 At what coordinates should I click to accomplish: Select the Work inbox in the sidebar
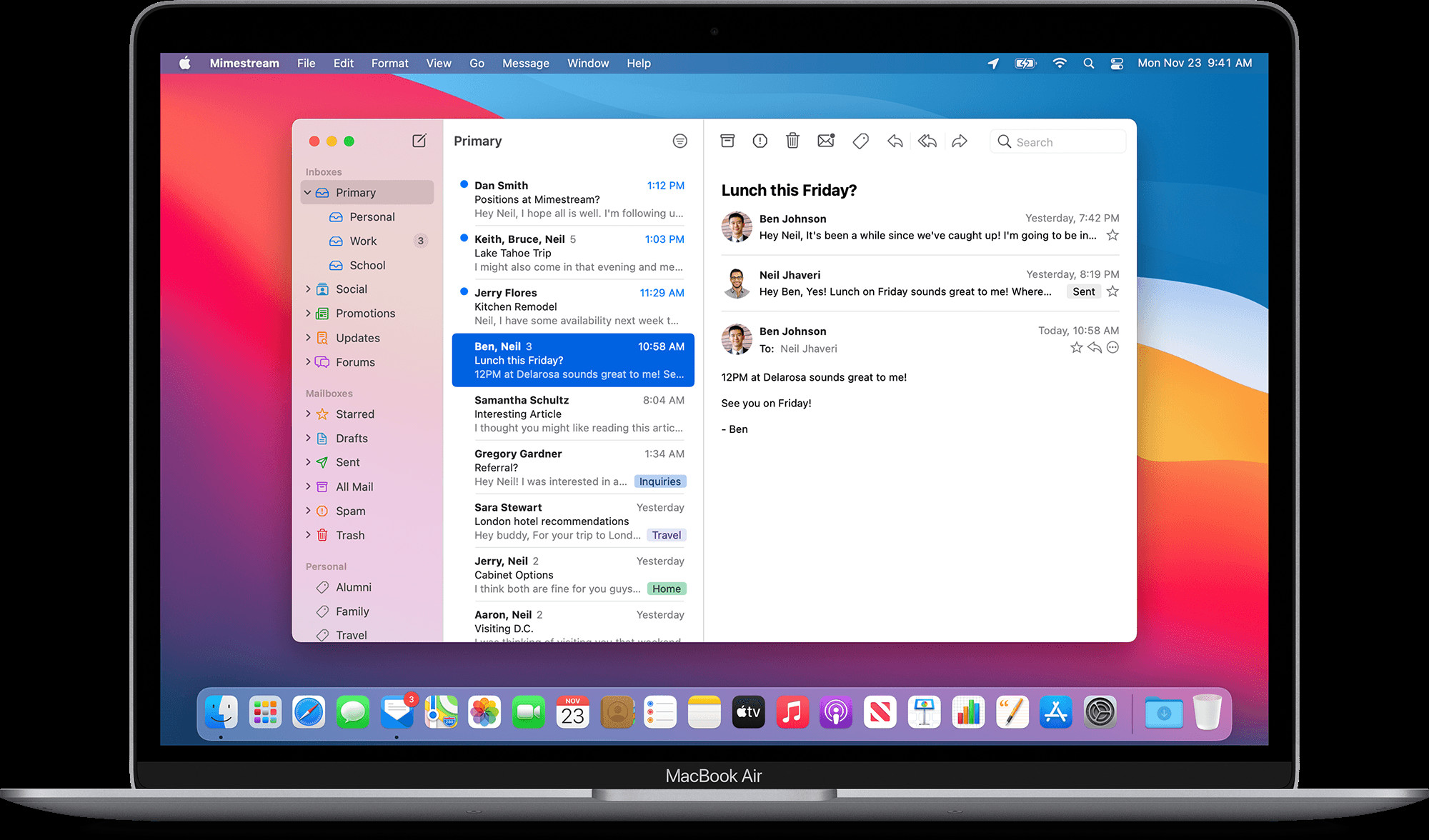point(363,241)
